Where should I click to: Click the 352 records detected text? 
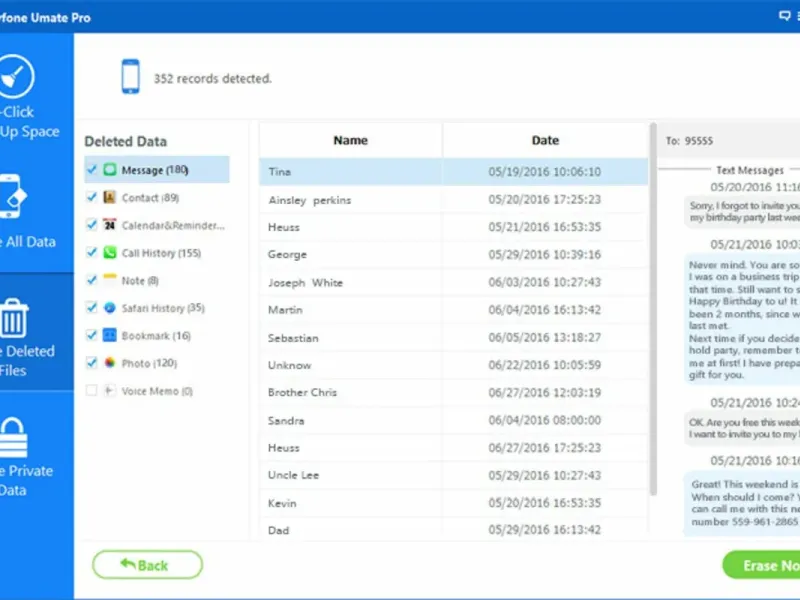click(213, 79)
